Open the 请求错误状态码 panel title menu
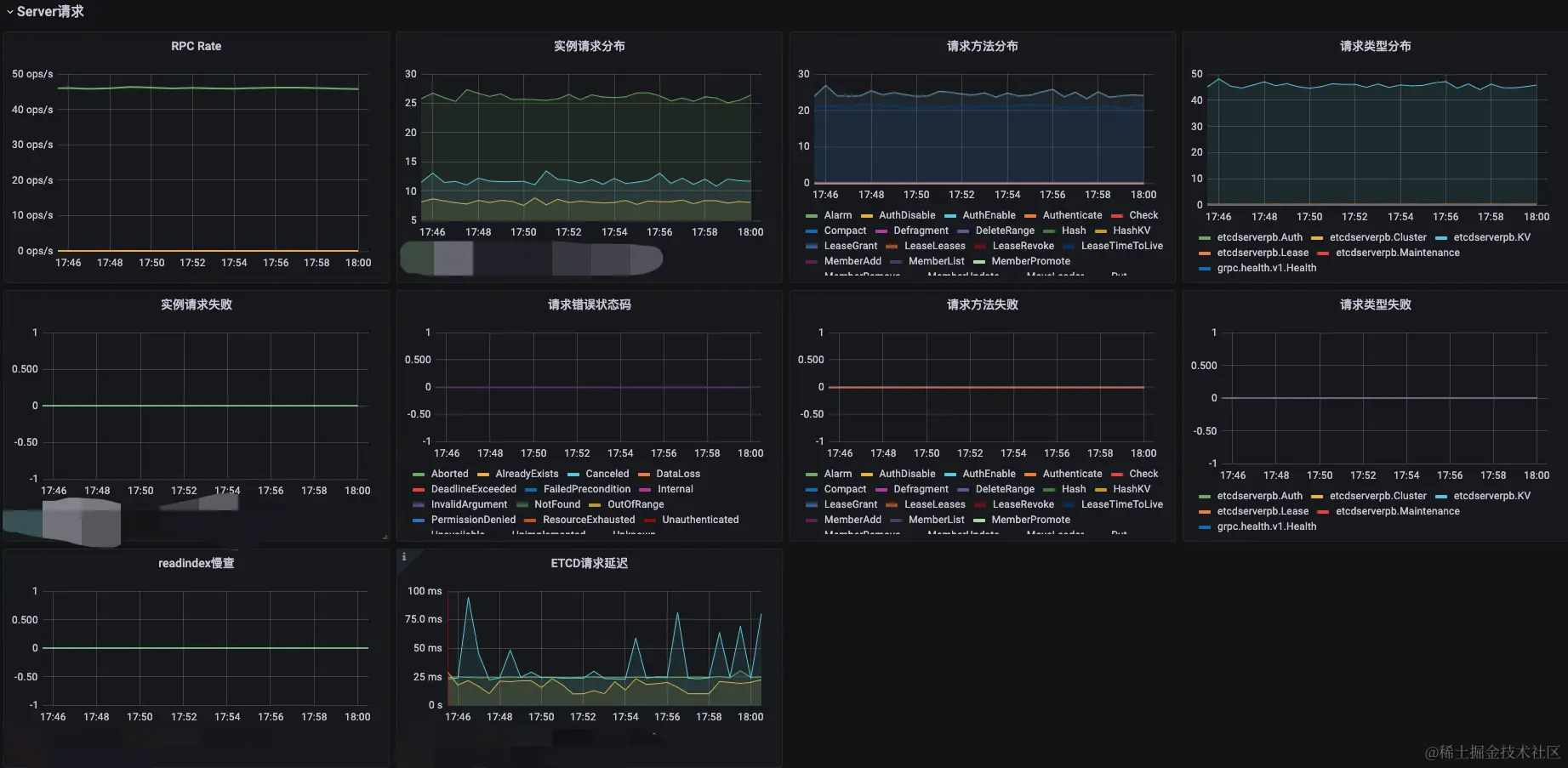This screenshot has width=1568, height=768. [589, 304]
